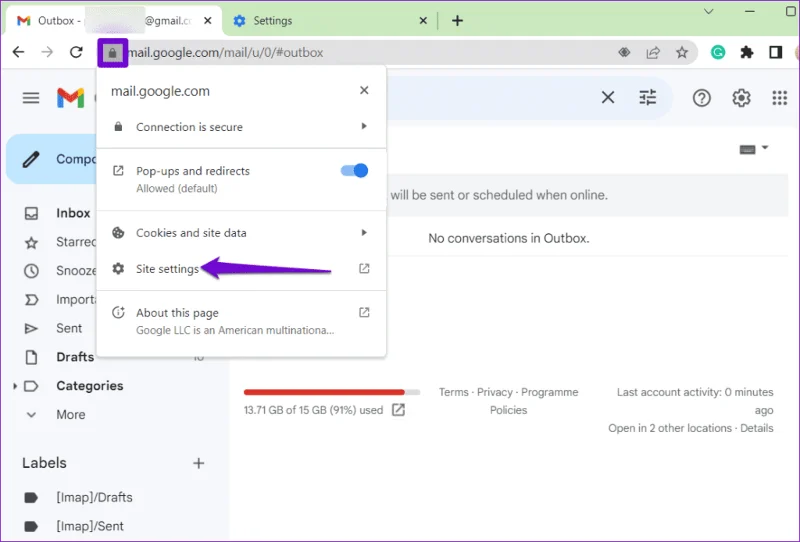The width and height of the screenshot is (800, 542).
Task: Click 13.71 GB of 15 GB used text
Action: 313,410
